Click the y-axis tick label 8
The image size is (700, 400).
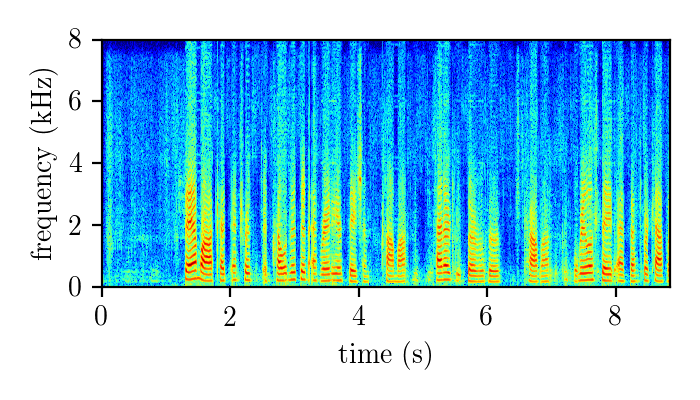(75, 40)
